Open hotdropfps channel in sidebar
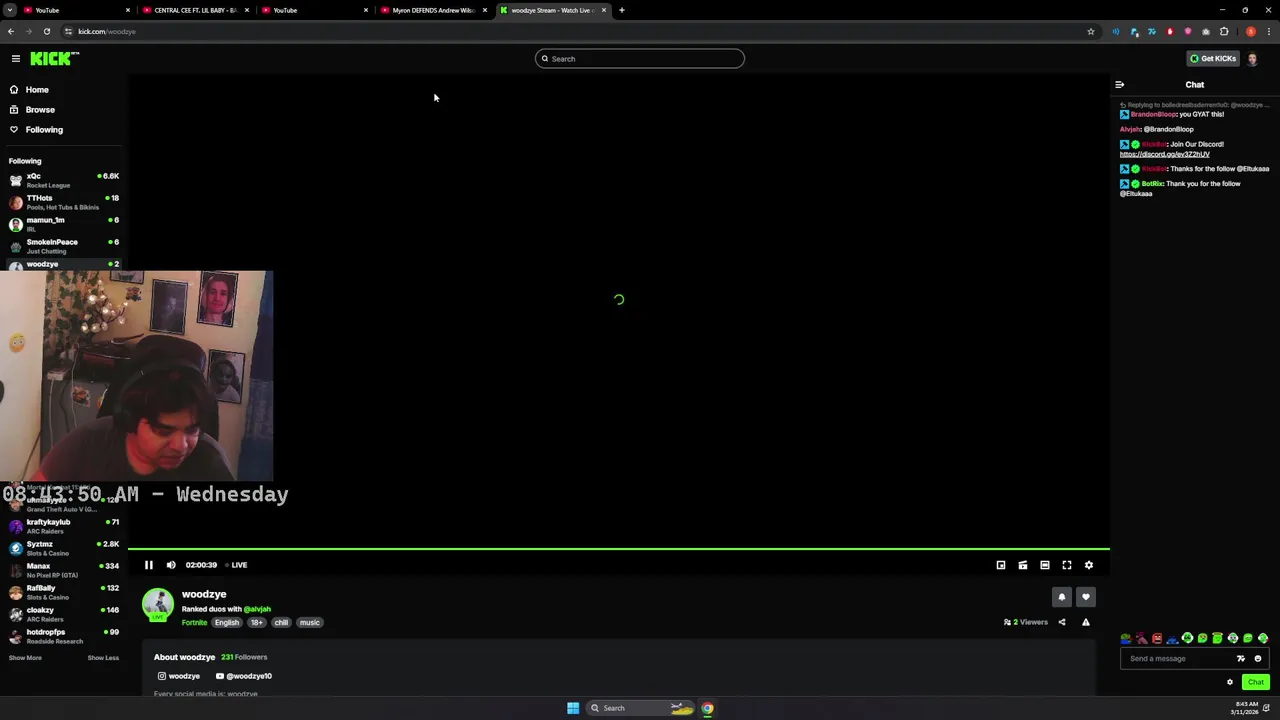This screenshot has height=720, width=1280. pos(64,636)
